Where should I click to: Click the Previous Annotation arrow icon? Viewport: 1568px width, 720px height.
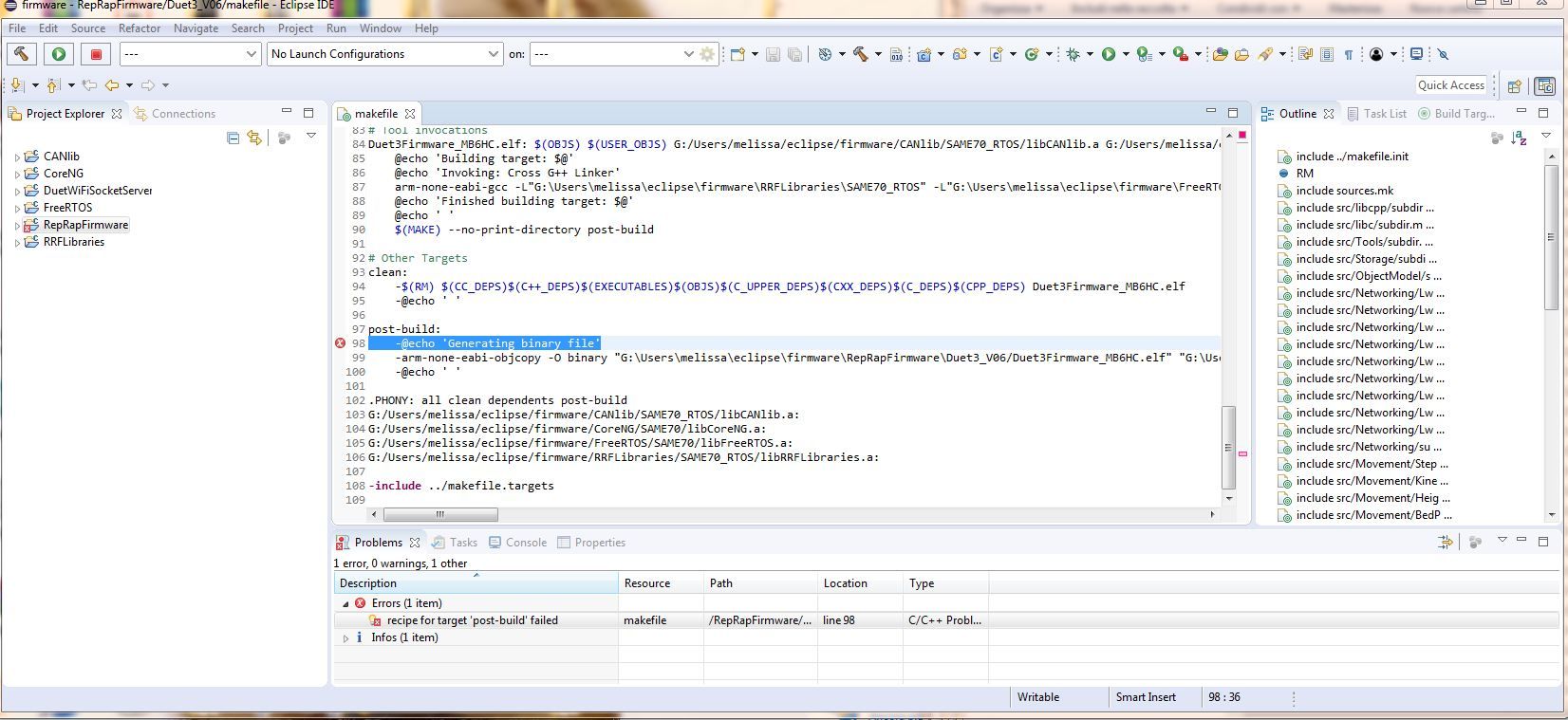[53, 85]
